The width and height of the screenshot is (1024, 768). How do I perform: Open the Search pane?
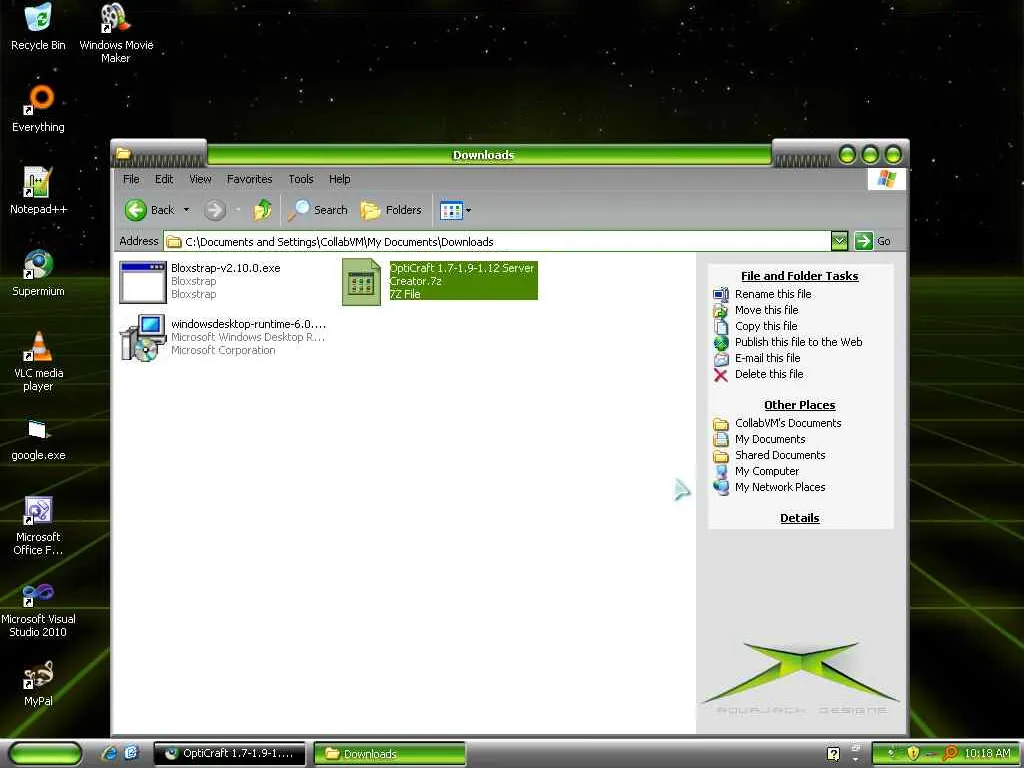pyautogui.click(x=318, y=210)
